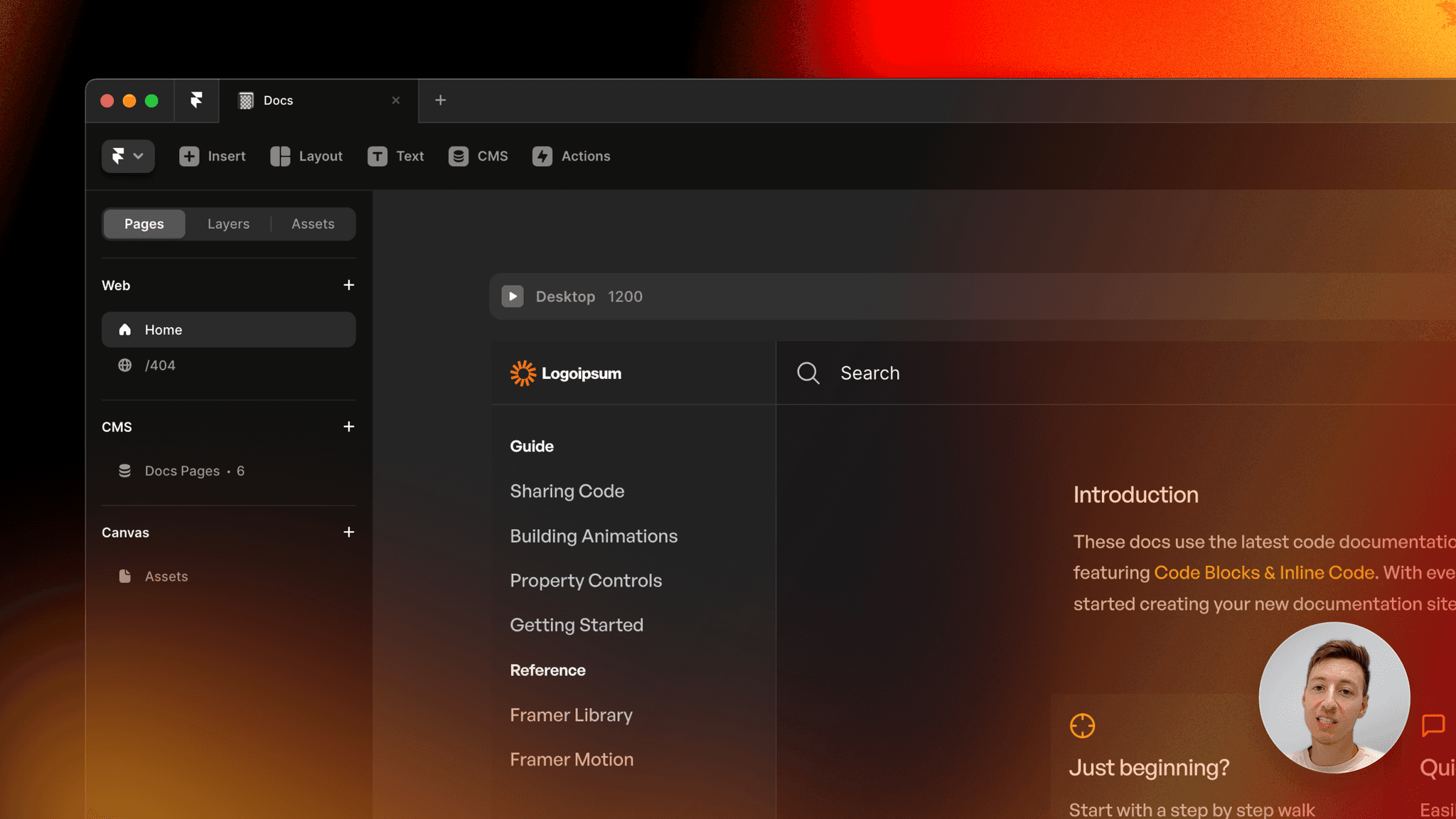Image resolution: width=1456 pixels, height=819 pixels.
Task: Open the Framer menu dropdown arrow
Action: [x=139, y=156]
